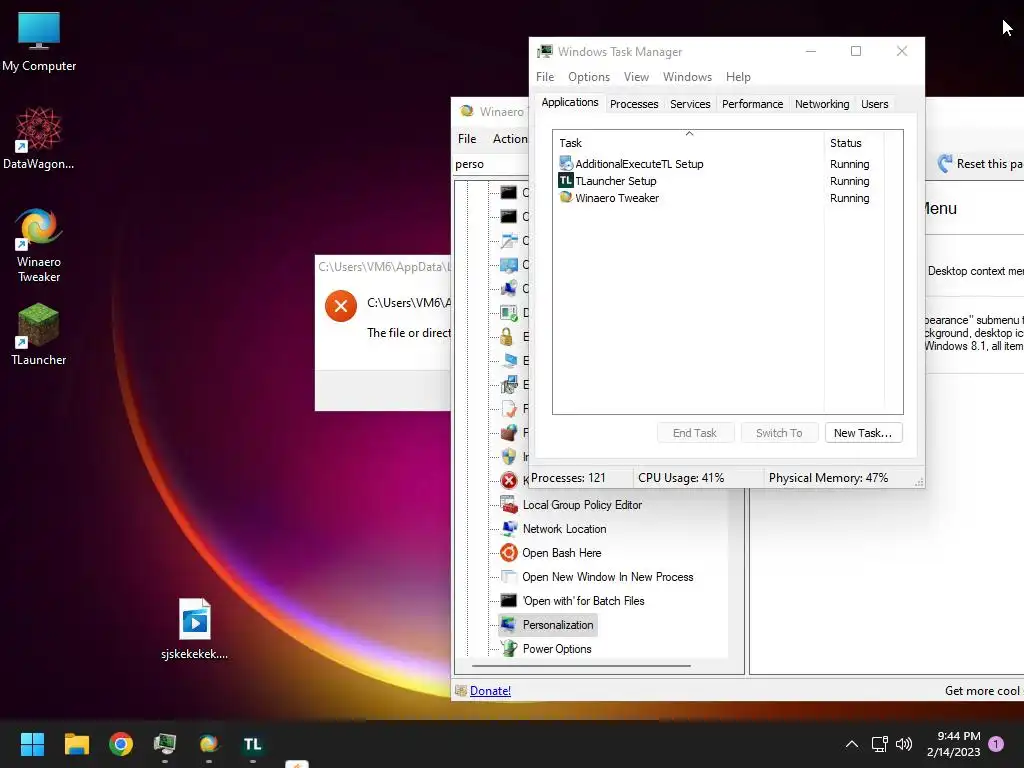Screen dimensions: 1024x768
Task: Open Winaero Tweaker File menu
Action: tap(467, 139)
